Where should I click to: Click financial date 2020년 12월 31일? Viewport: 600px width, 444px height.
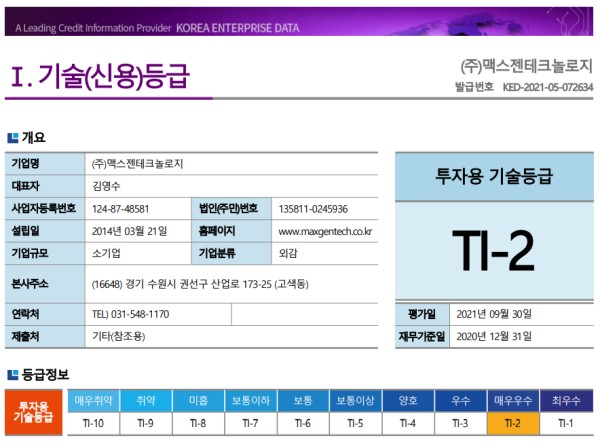click(x=494, y=337)
